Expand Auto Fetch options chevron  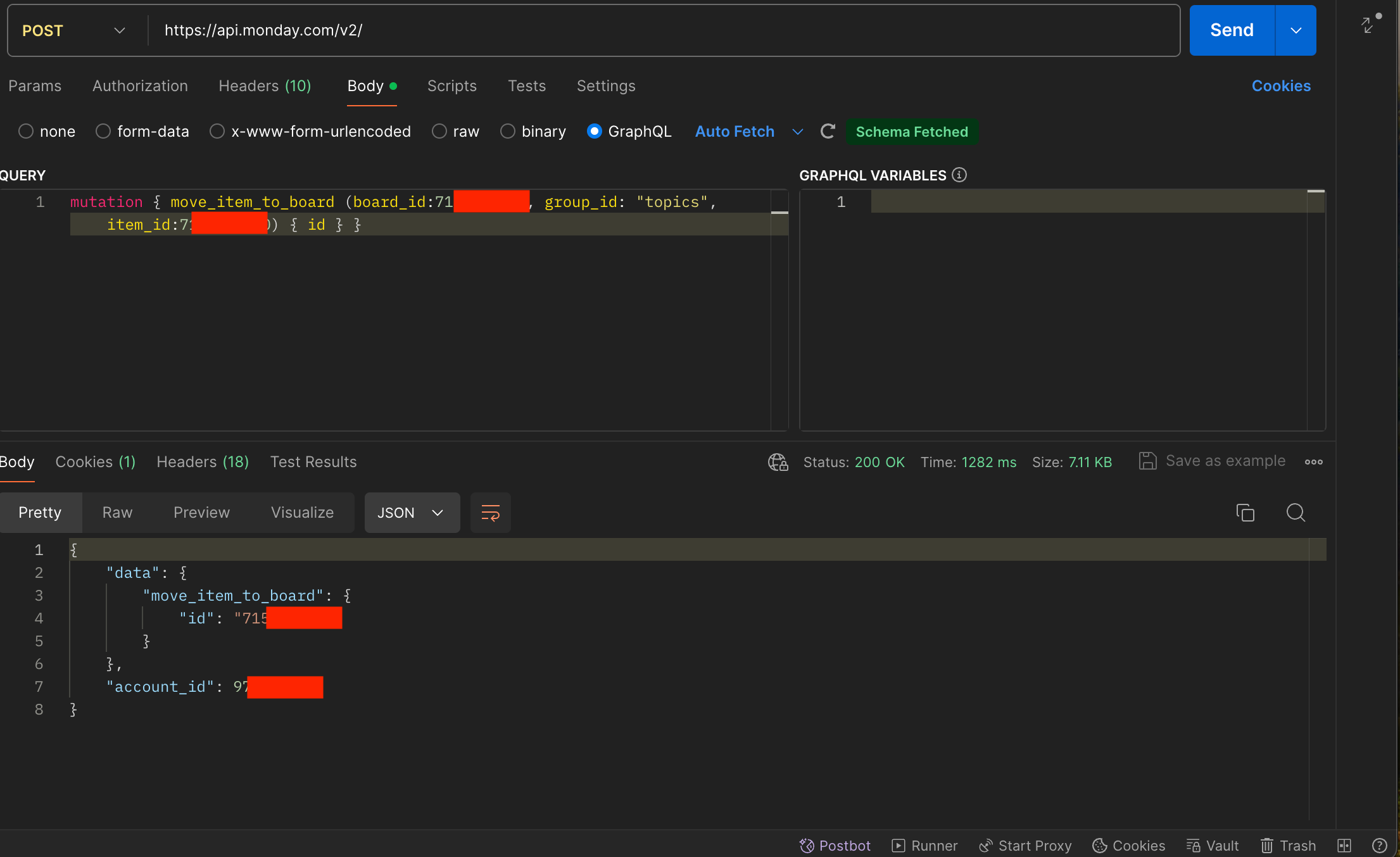[798, 132]
